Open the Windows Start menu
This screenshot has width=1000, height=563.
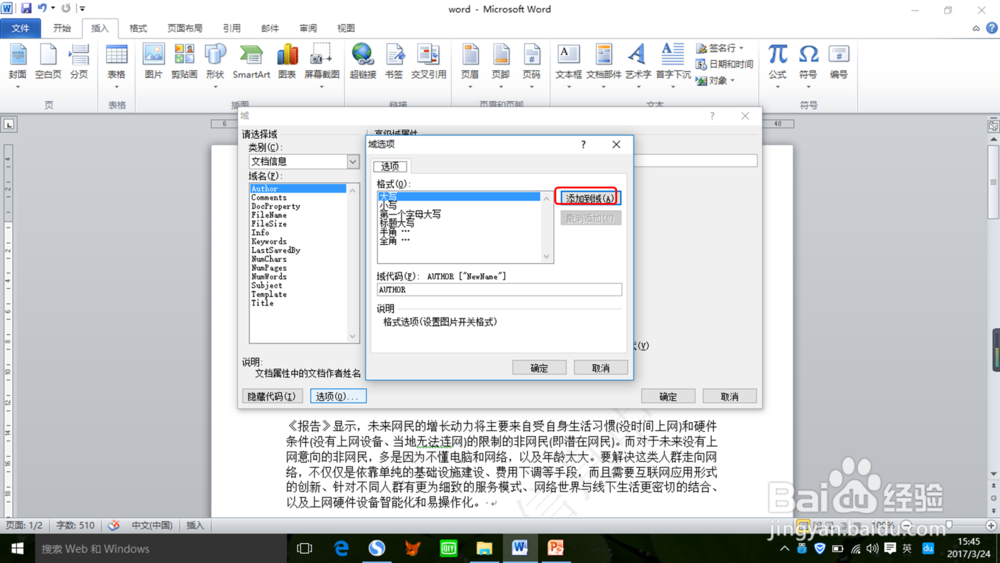pyautogui.click(x=17, y=548)
